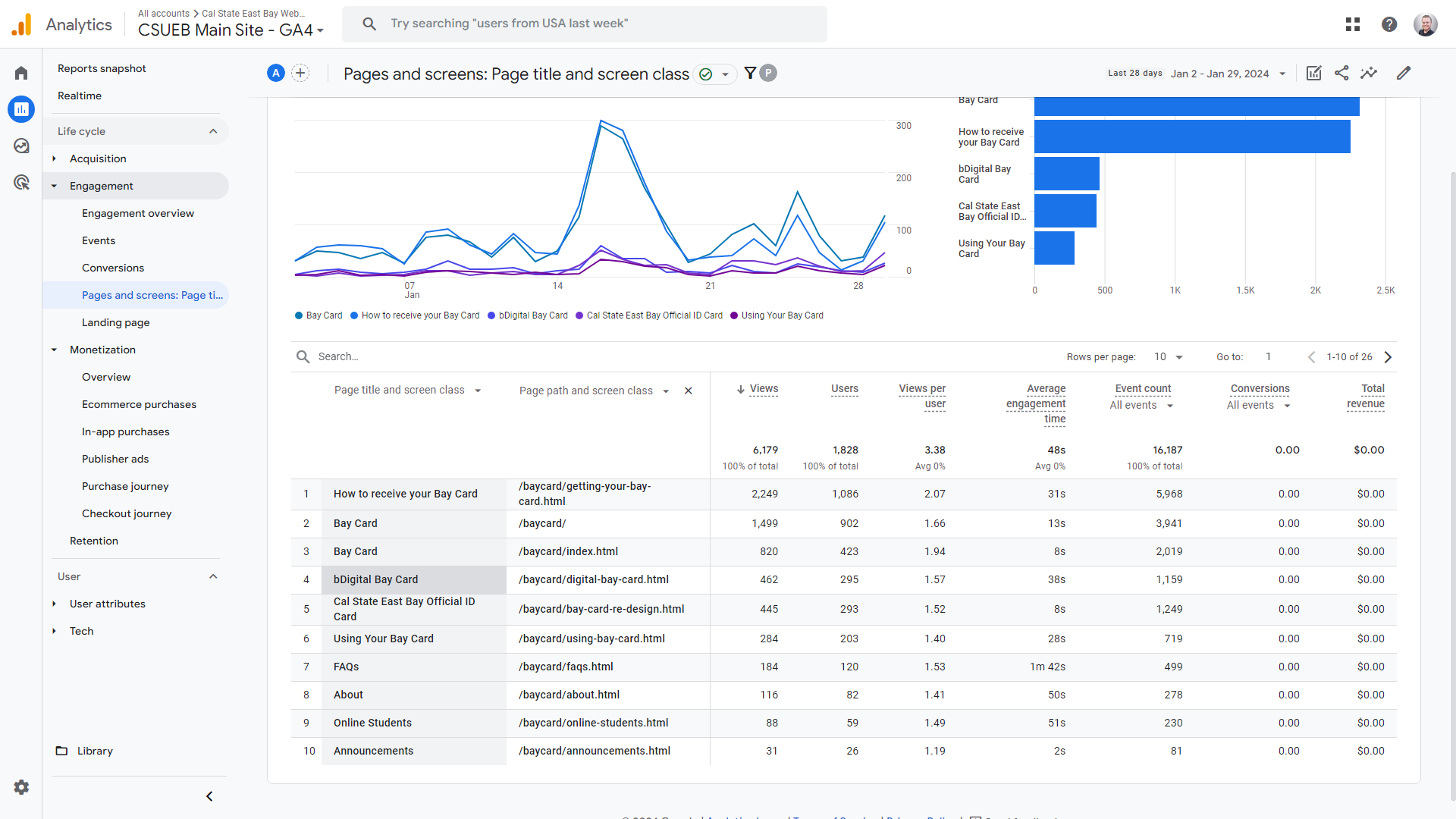The width and height of the screenshot is (1456, 819).
Task: Toggle Cal State East Bay Official ID Card legend
Action: (649, 315)
